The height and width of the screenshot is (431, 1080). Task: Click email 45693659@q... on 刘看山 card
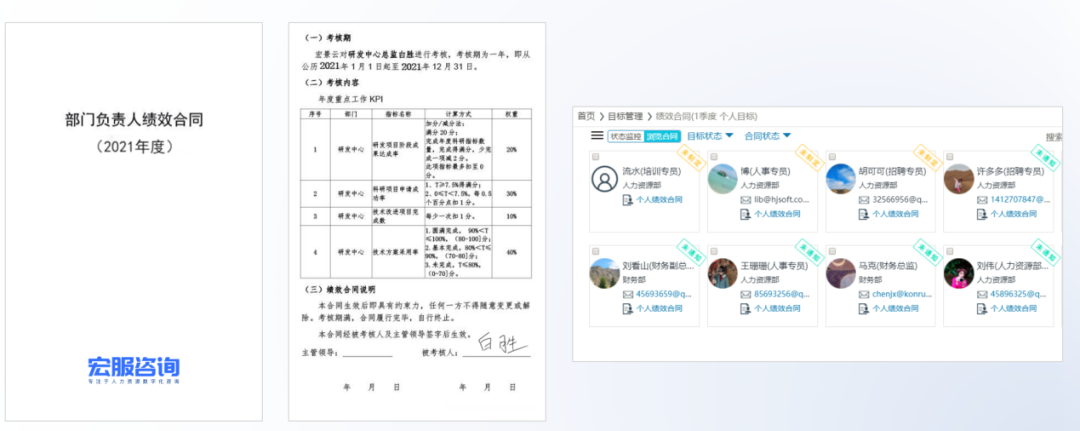(x=663, y=294)
